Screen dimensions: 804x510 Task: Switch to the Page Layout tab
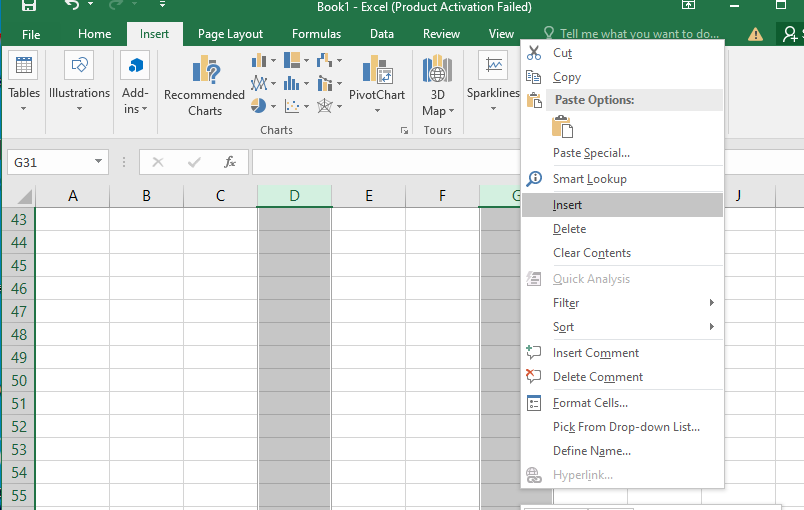tap(230, 34)
